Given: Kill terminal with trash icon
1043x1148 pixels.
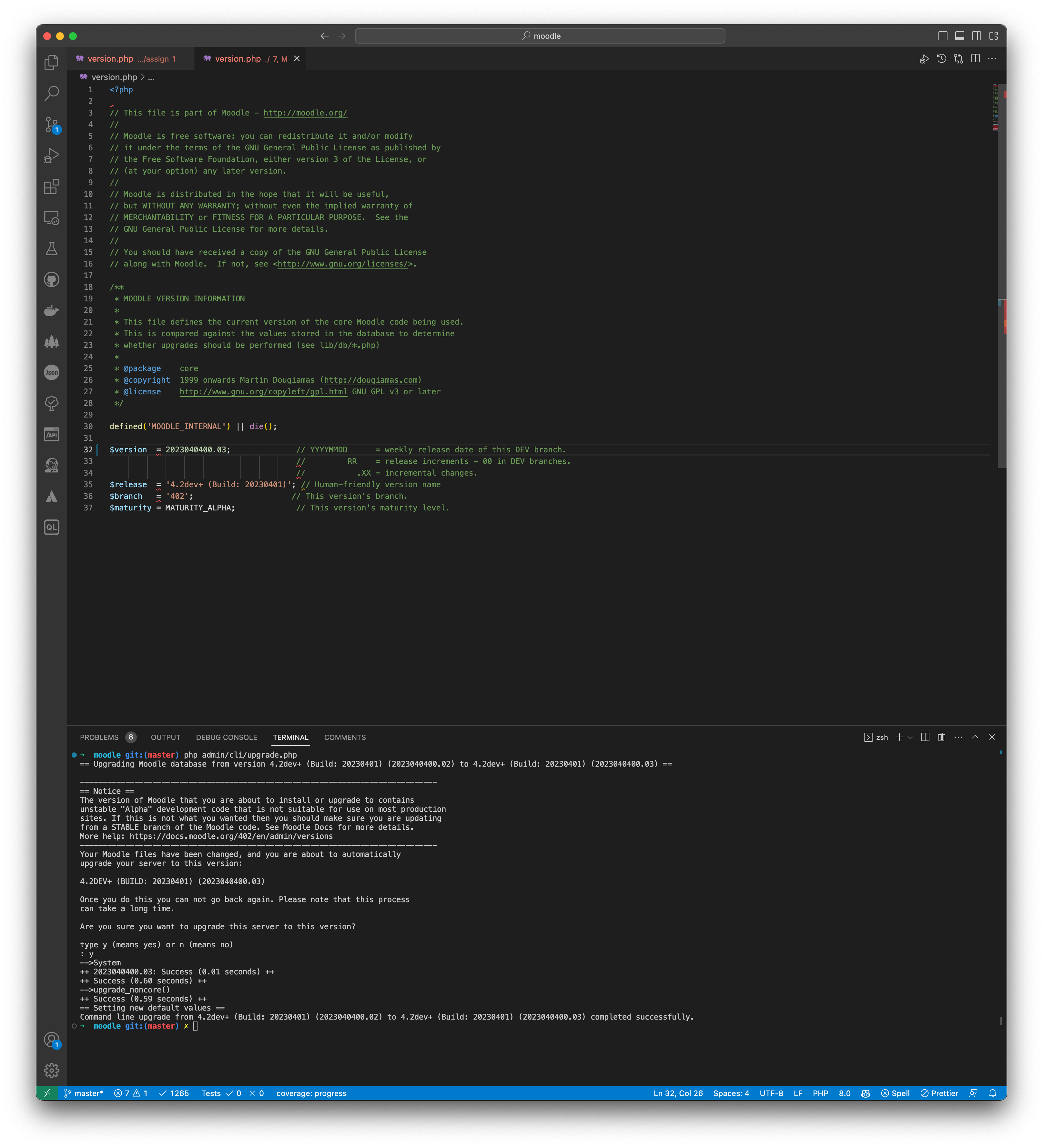Looking at the screenshot, I should [942, 737].
